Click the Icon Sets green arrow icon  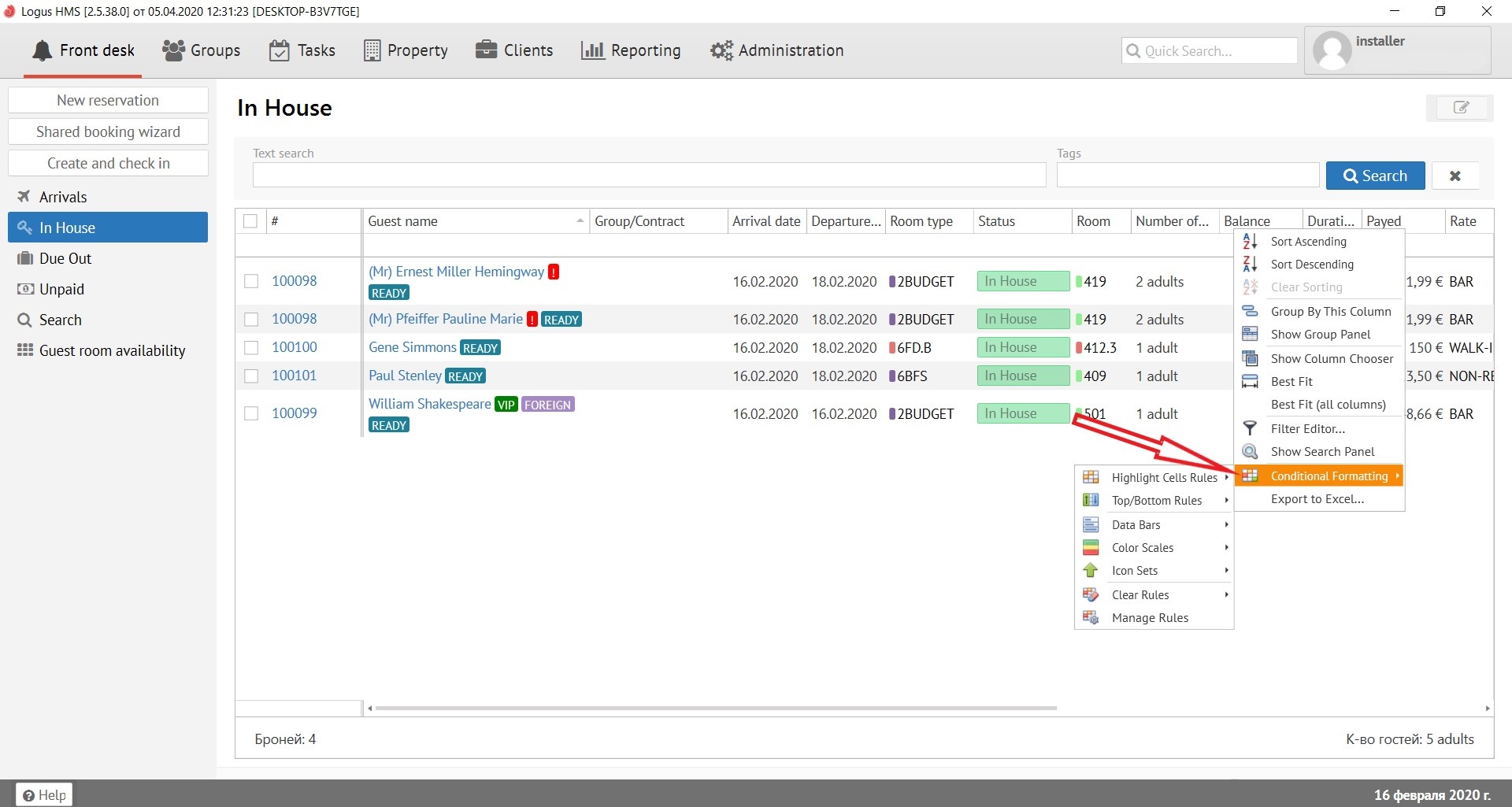click(x=1091, y=570)
